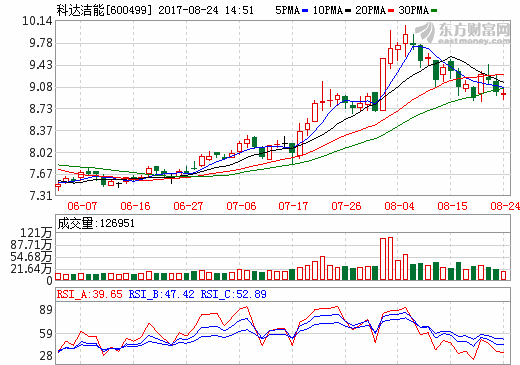Click the RSI axis label 28
This screenshot has height=365, width=520.
pos(46,356)
